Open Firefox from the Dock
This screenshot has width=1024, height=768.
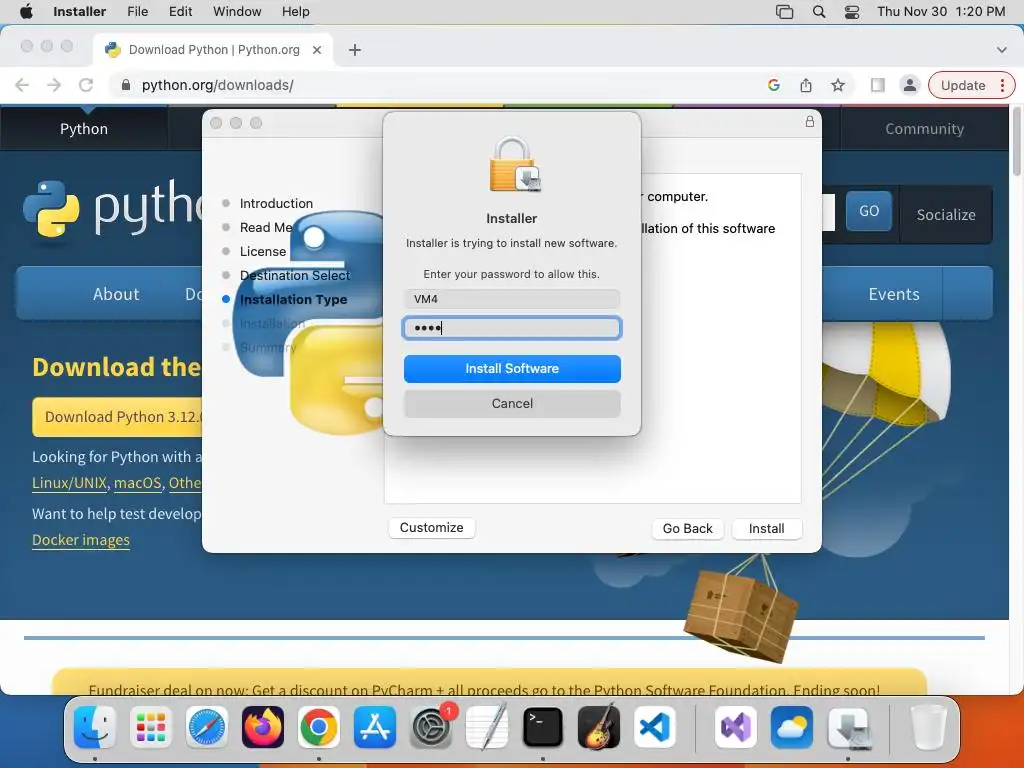click(x=263, y=727)
